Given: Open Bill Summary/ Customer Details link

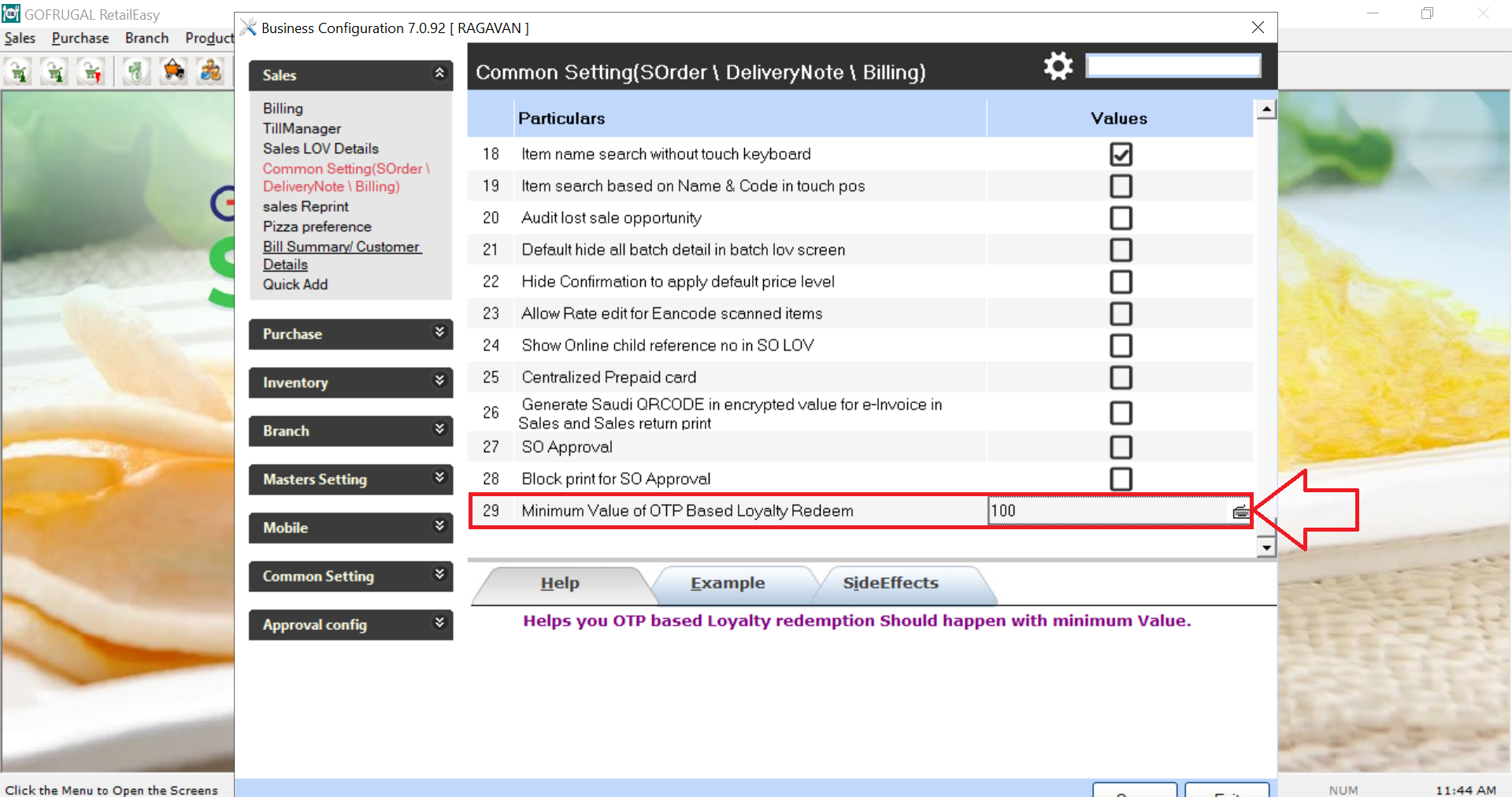Looking at the screenshot, I should 342,256.
